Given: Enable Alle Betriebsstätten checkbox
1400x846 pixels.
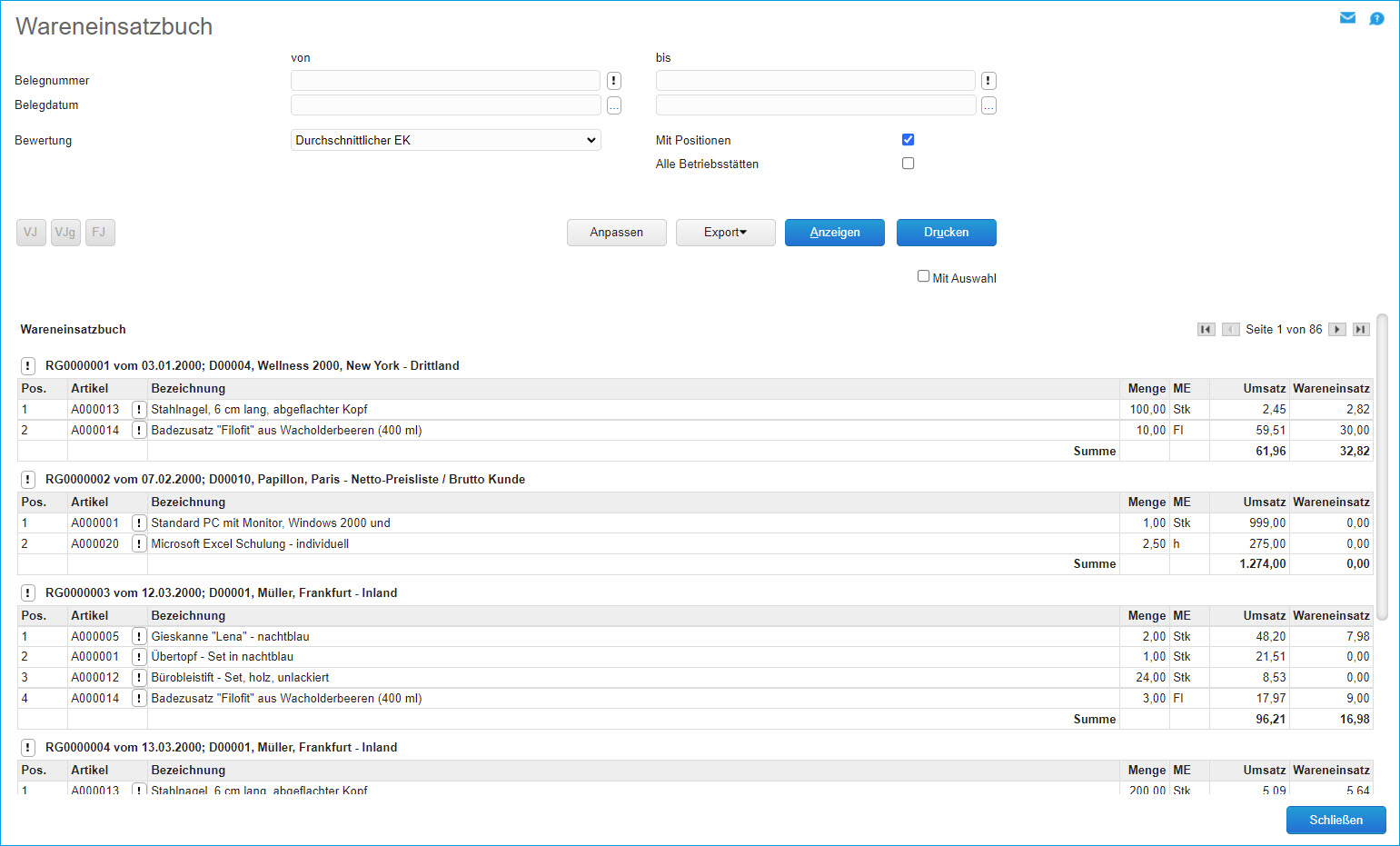Looking at the screenshot, I should 908,164.
